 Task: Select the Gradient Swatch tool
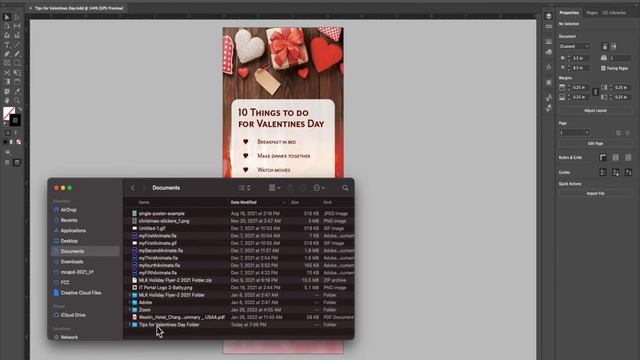(7, 82)
